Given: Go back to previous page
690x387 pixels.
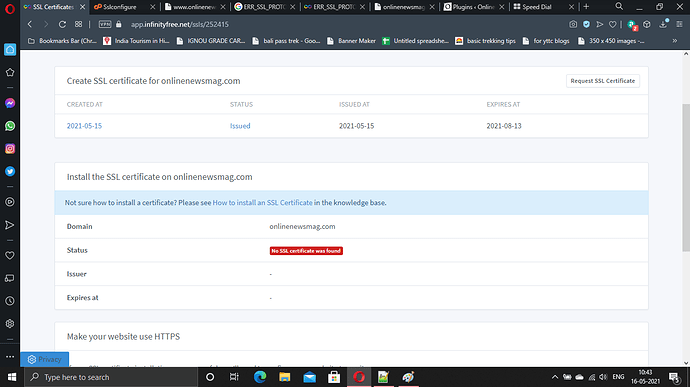Looking at the screenshot, I should pos(30,24).
